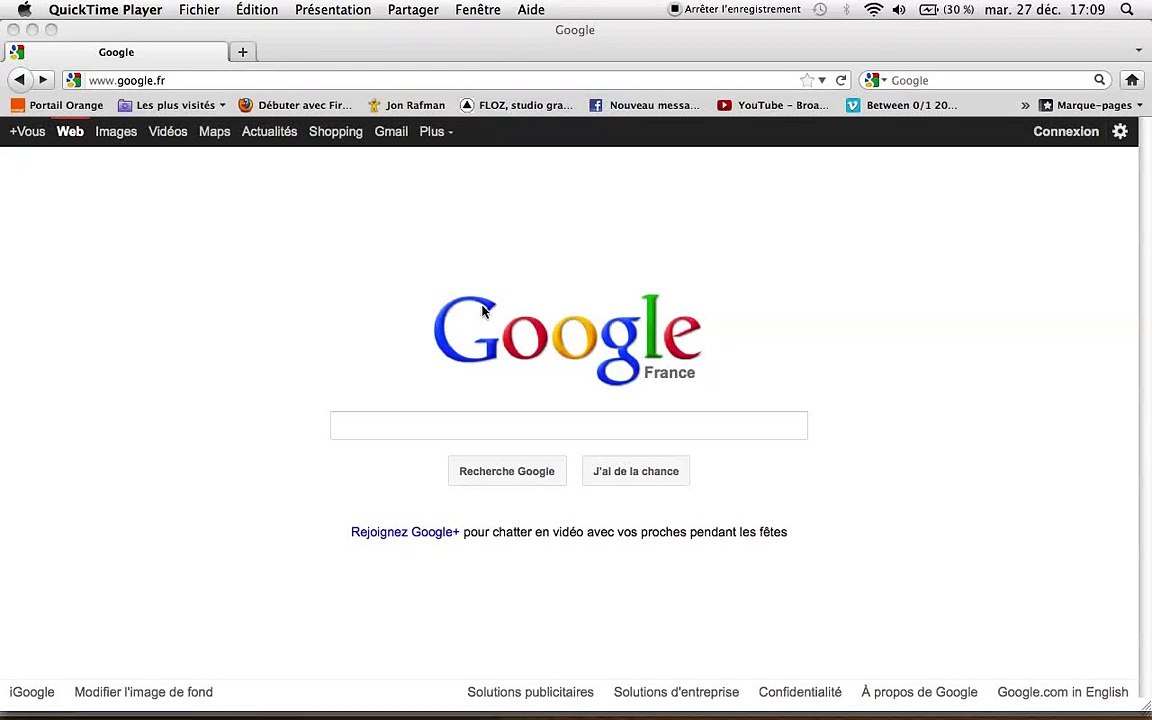Open the Rejoignez Google+ link
Viewport: 1152px width, 720px height.
[x=405, y=532]
